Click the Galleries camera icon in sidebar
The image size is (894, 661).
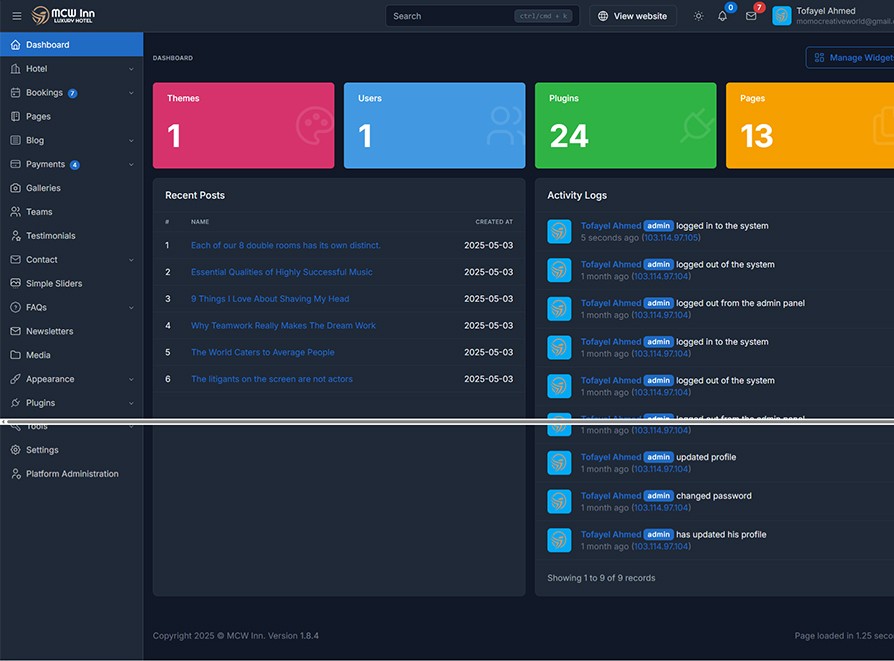(16, 188)
